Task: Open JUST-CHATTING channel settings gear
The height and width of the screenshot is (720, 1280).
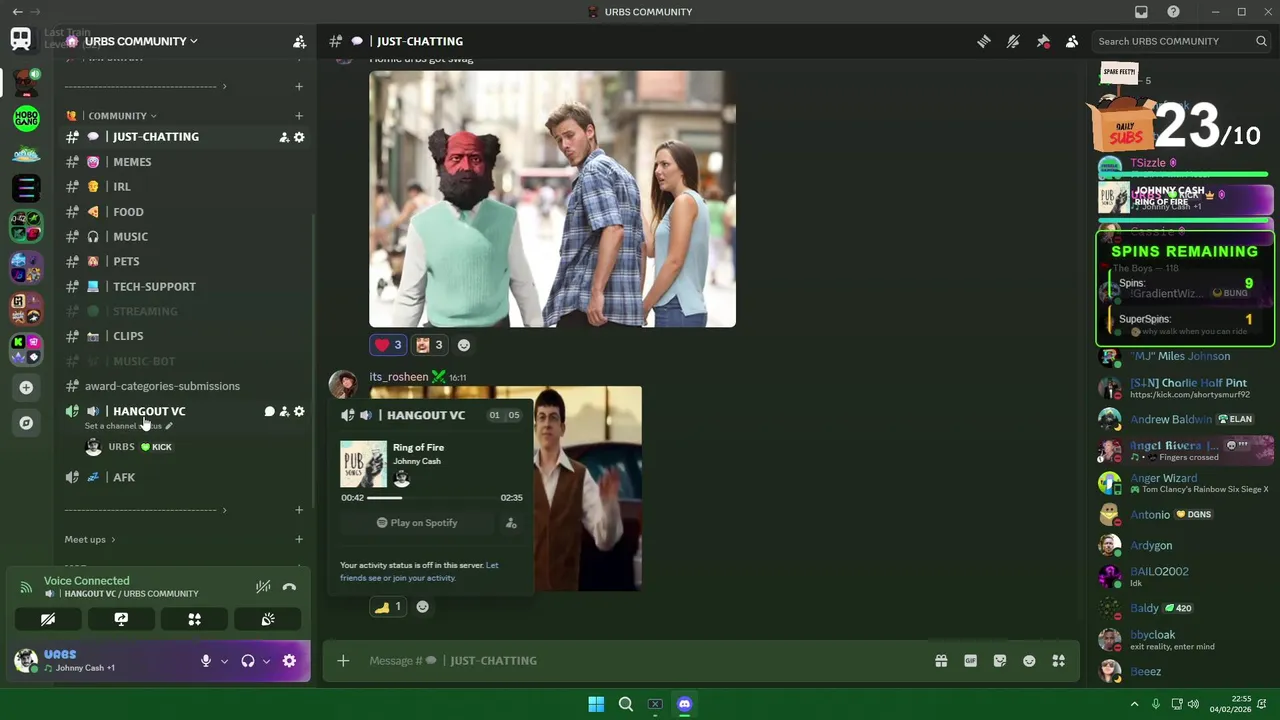Action: pyautogui.click(x=299, y=137)
